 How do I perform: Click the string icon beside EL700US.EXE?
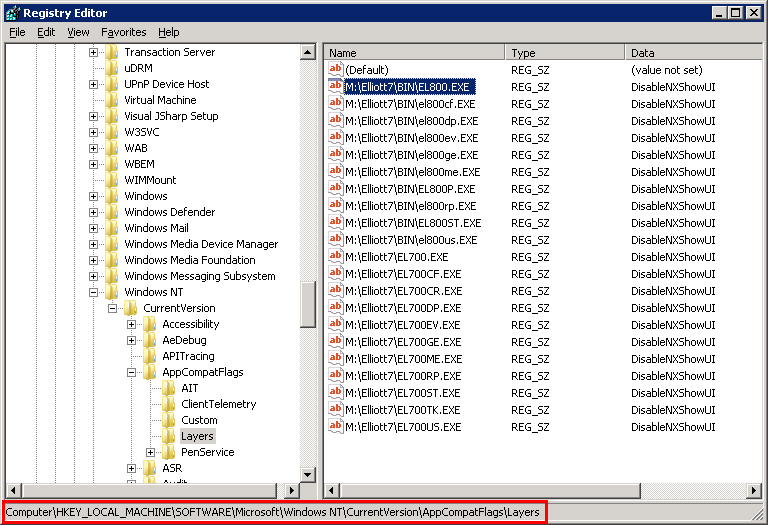pyautogui.click(x=336, y=427)
